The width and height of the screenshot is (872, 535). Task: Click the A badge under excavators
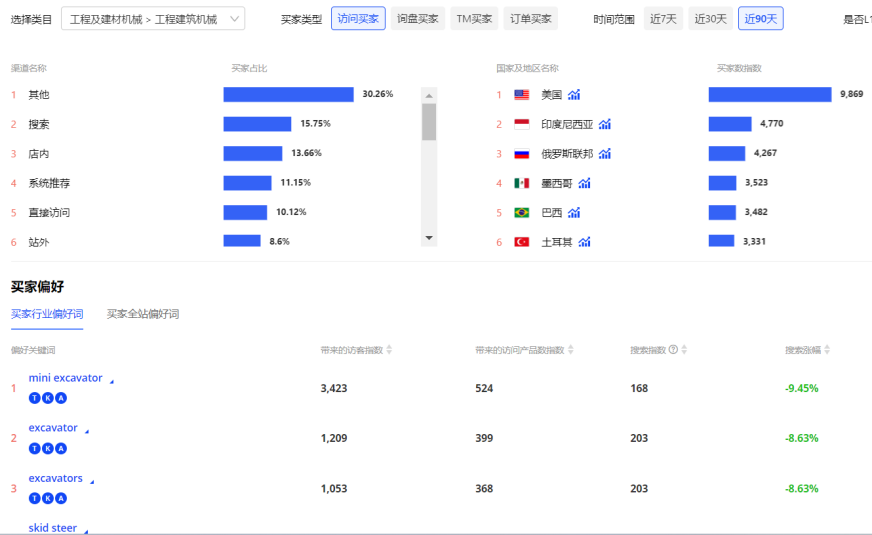pyautogui.click(x=61, y=498)
